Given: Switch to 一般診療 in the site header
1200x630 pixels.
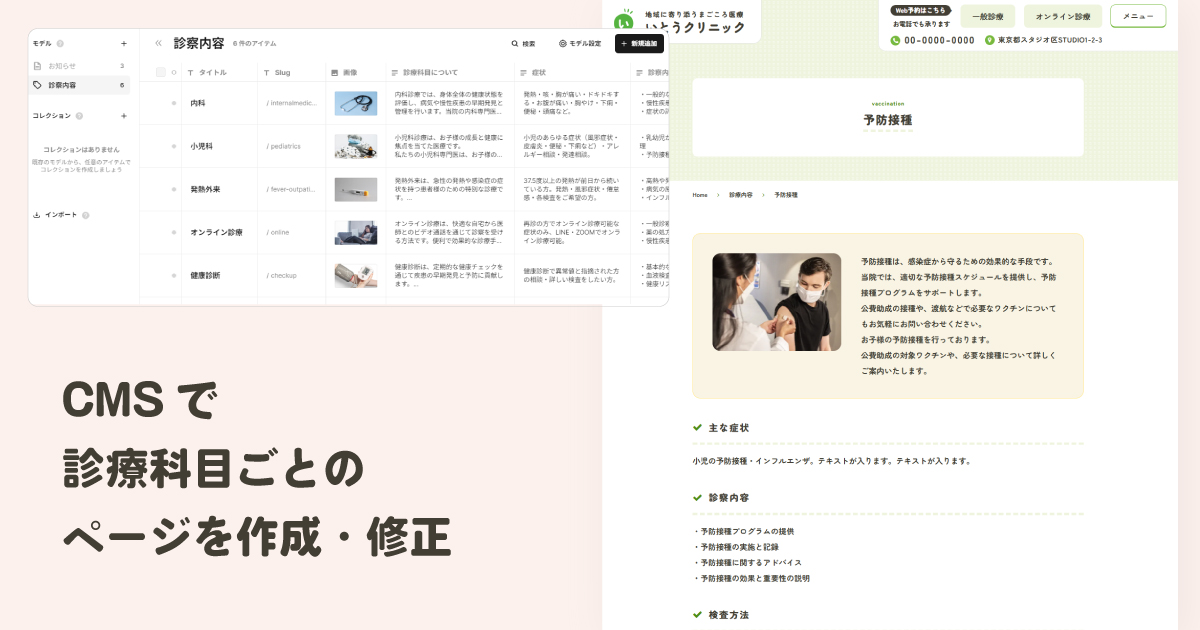Looking at the screenshot, I should (x=988, y=17).
